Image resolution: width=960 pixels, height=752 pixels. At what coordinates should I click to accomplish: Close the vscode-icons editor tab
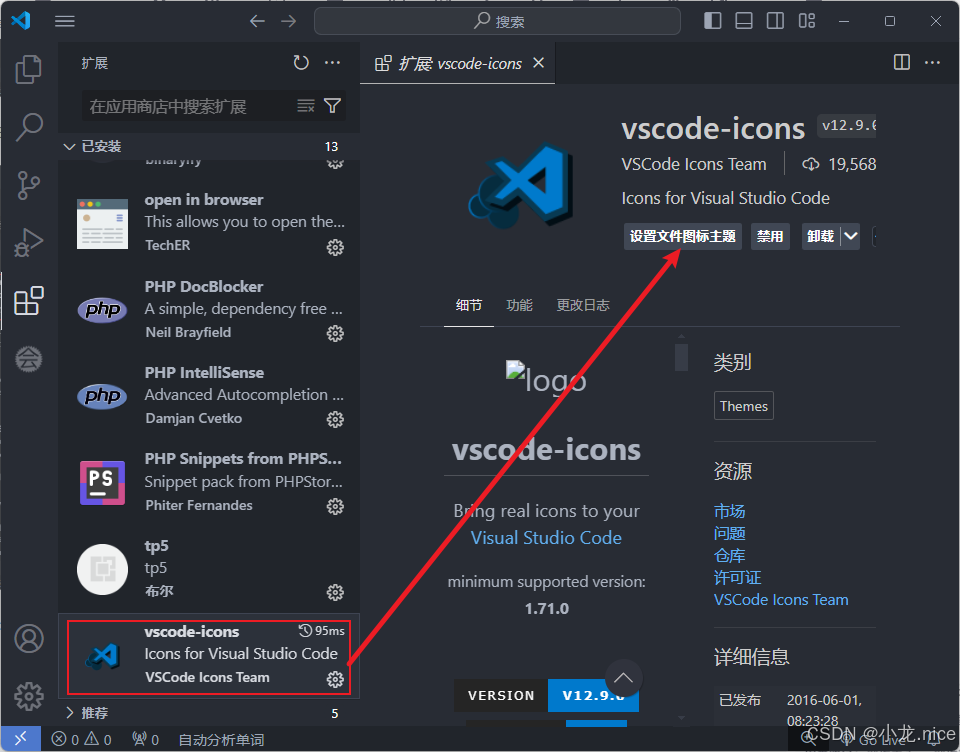point(538,62)
